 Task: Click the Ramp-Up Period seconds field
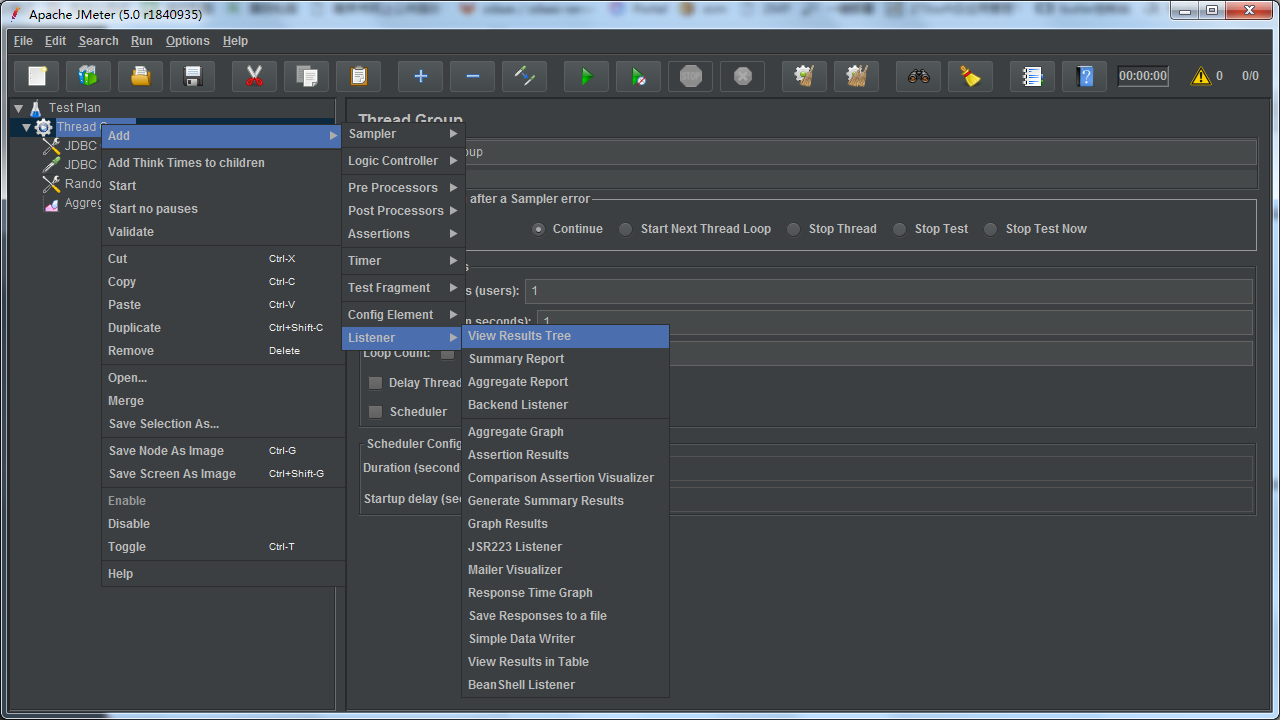coord(895,322)
